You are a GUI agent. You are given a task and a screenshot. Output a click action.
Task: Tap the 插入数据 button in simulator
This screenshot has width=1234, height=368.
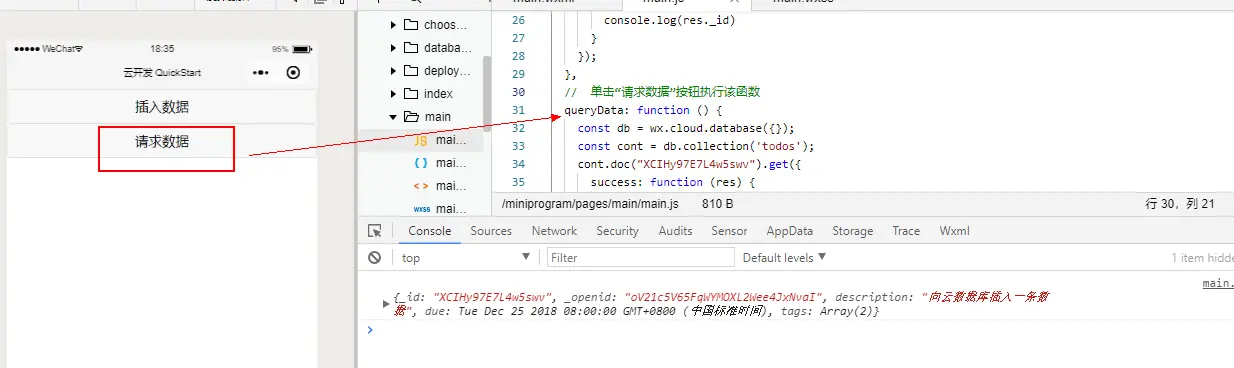(x=162, y=107)
